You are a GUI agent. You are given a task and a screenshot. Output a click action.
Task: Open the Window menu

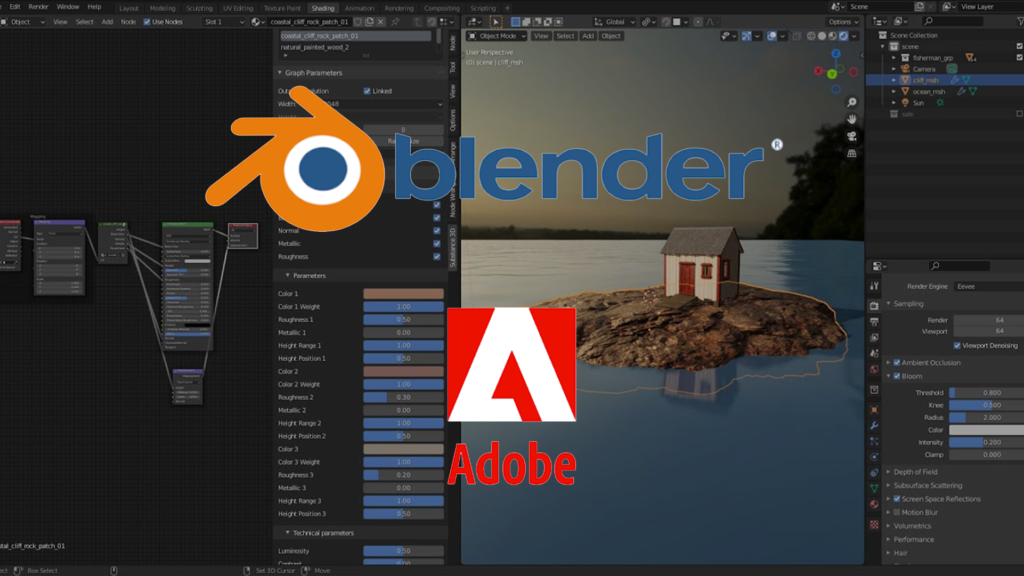coord(68,7)
